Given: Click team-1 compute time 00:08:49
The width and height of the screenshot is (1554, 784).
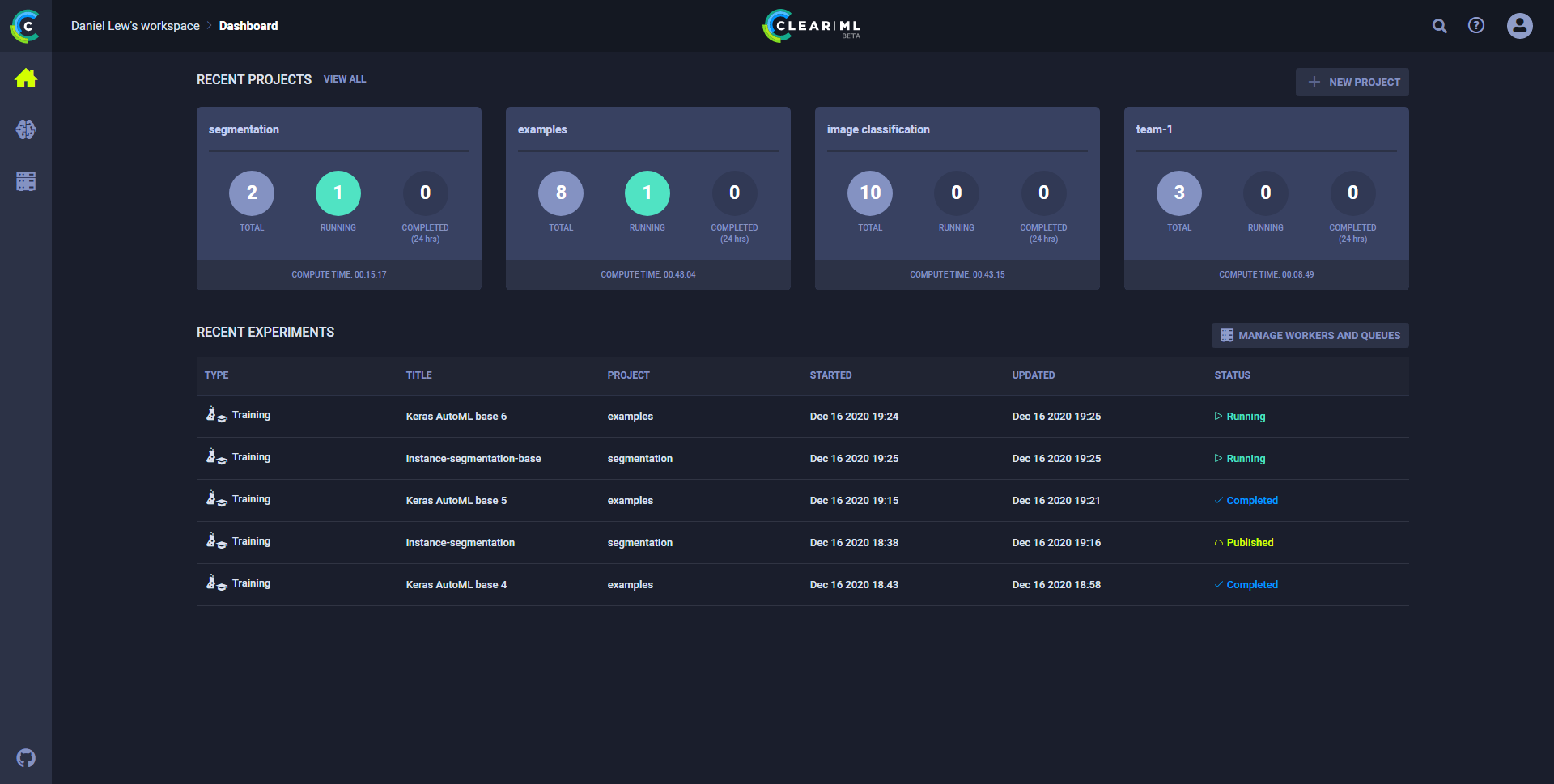Looking at the screenshot, I should (1267, 275).
